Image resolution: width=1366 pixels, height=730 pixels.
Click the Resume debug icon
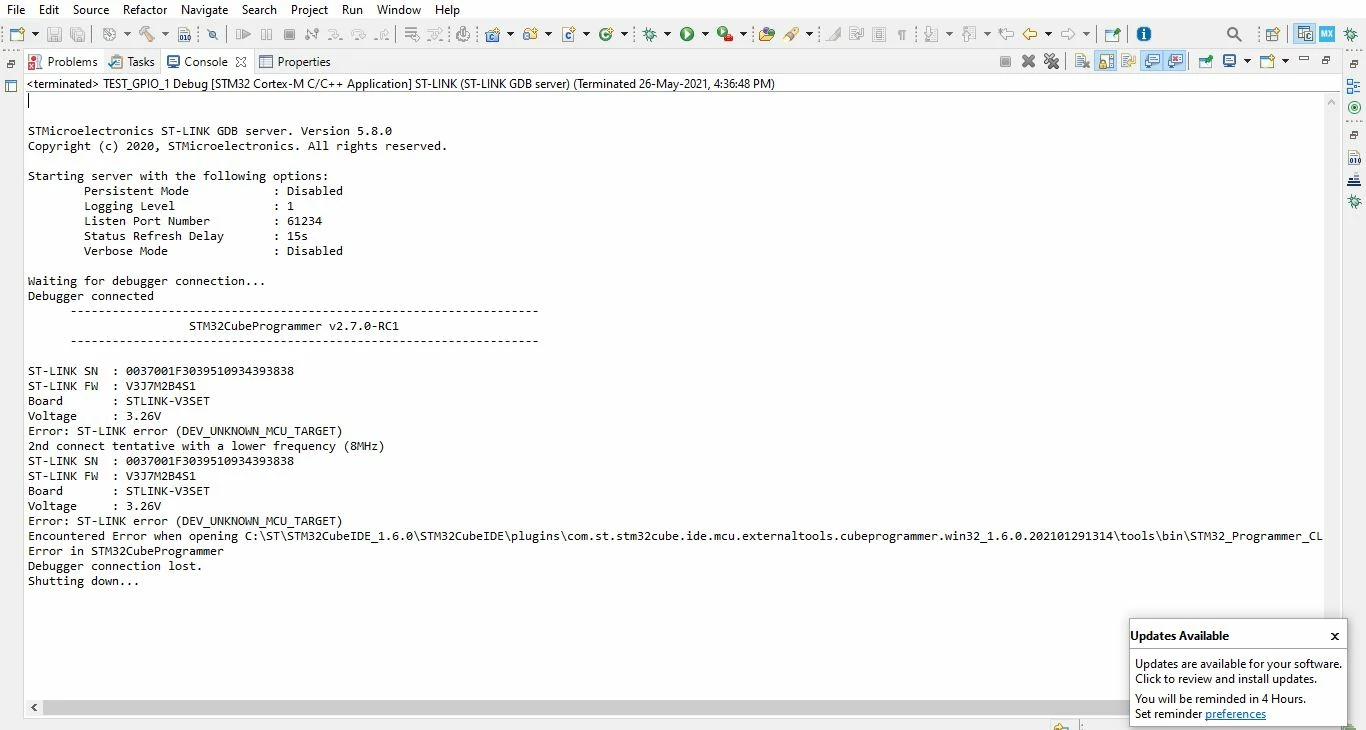point(243,34)
